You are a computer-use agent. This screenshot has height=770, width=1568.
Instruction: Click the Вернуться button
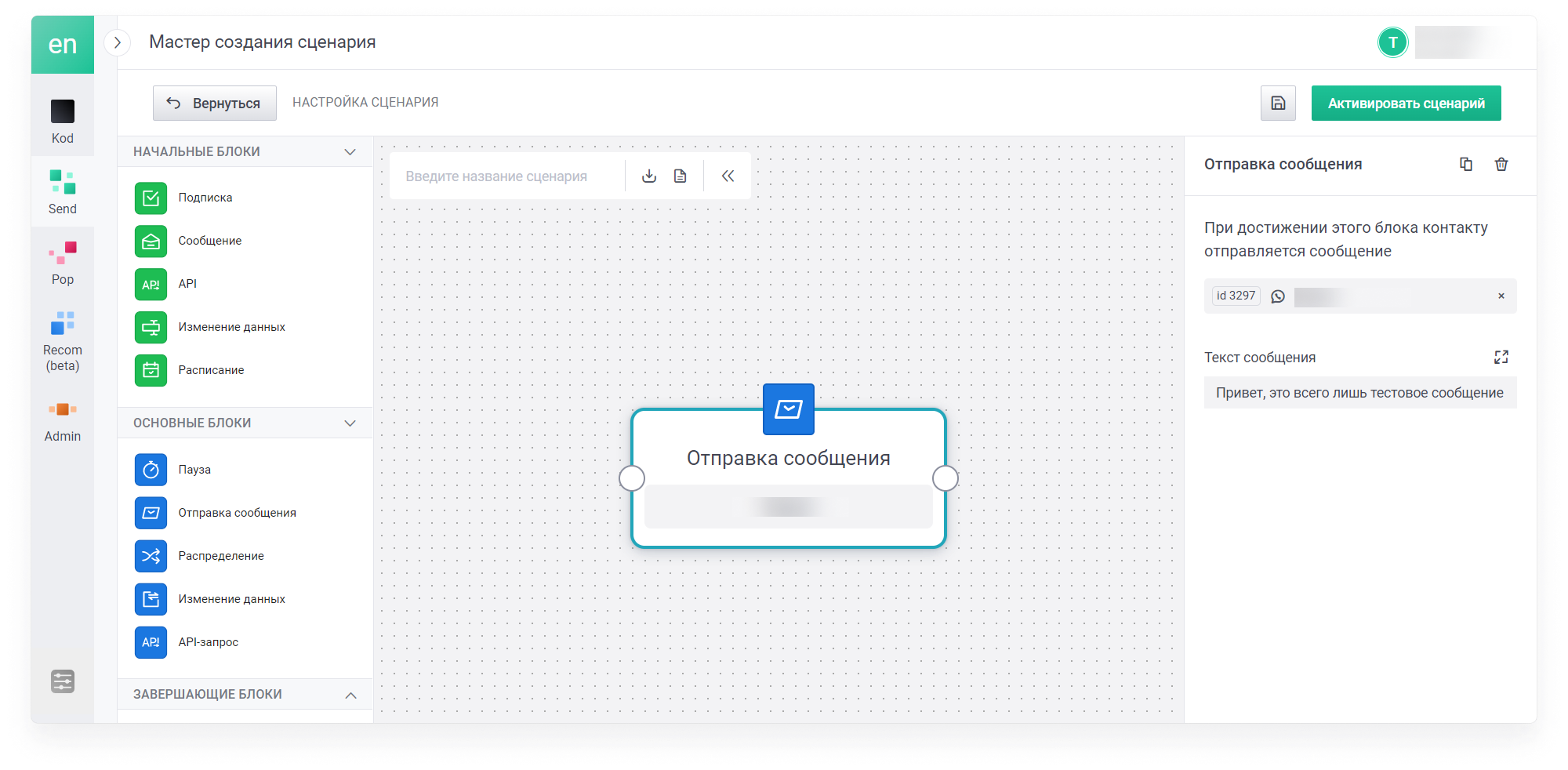[215, 104]
